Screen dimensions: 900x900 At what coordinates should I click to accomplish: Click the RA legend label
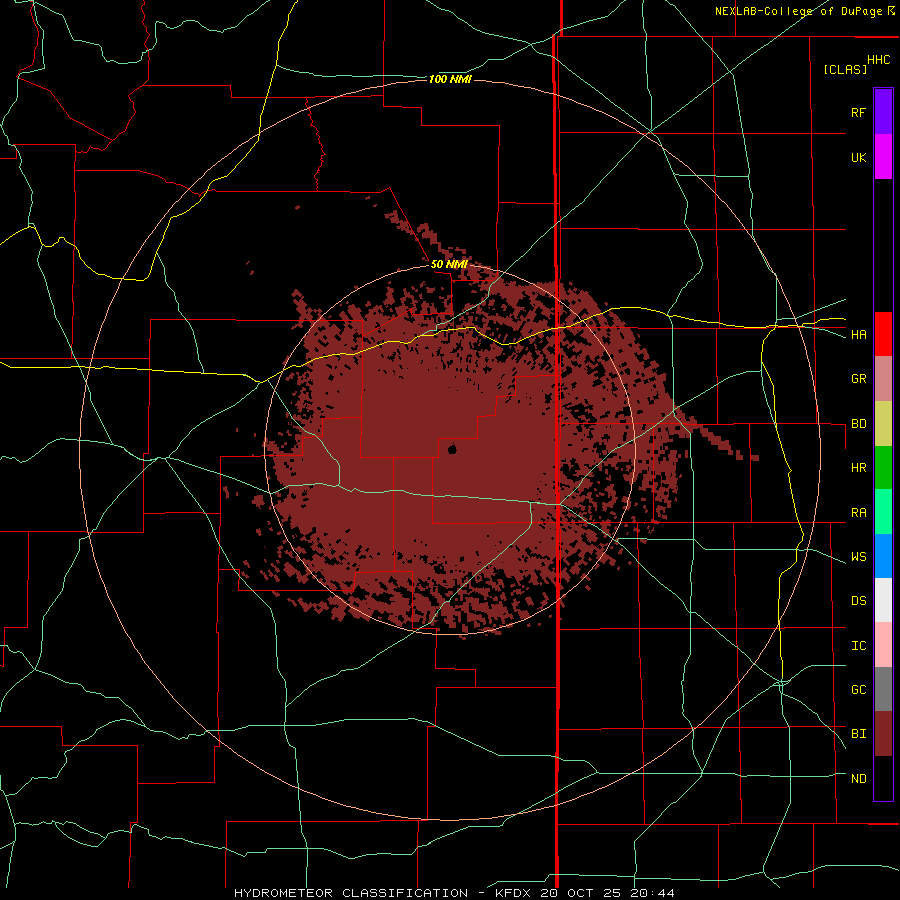point(858,513)
